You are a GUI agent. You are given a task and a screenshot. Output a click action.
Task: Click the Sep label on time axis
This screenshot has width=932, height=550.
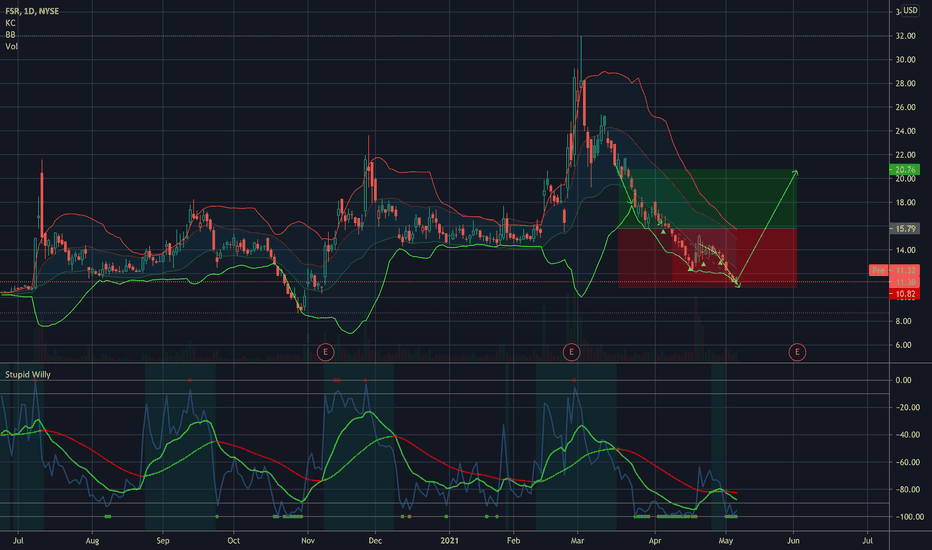(x=163, y=540)
